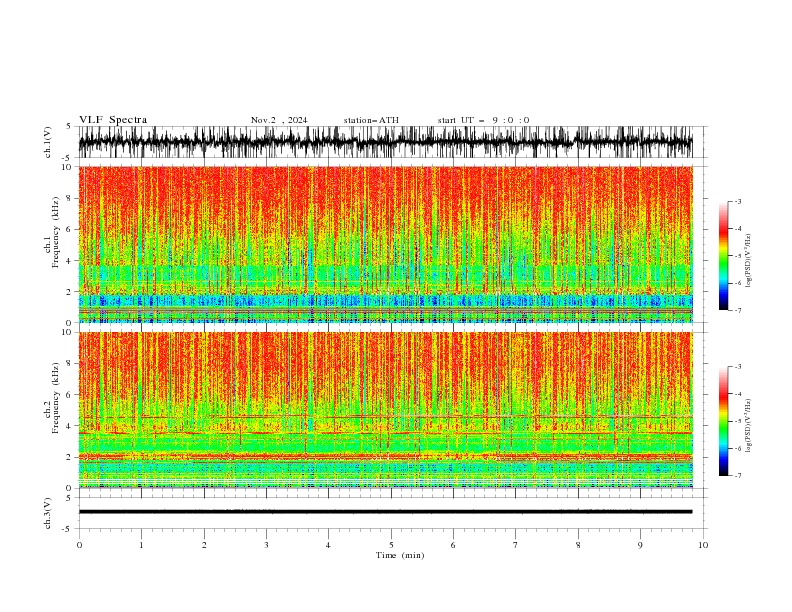The width and height of the screenshot is (792, 612).
Task: Click the date 'Nov.2 , 2024' in the header
Action: tap(279, 120)
